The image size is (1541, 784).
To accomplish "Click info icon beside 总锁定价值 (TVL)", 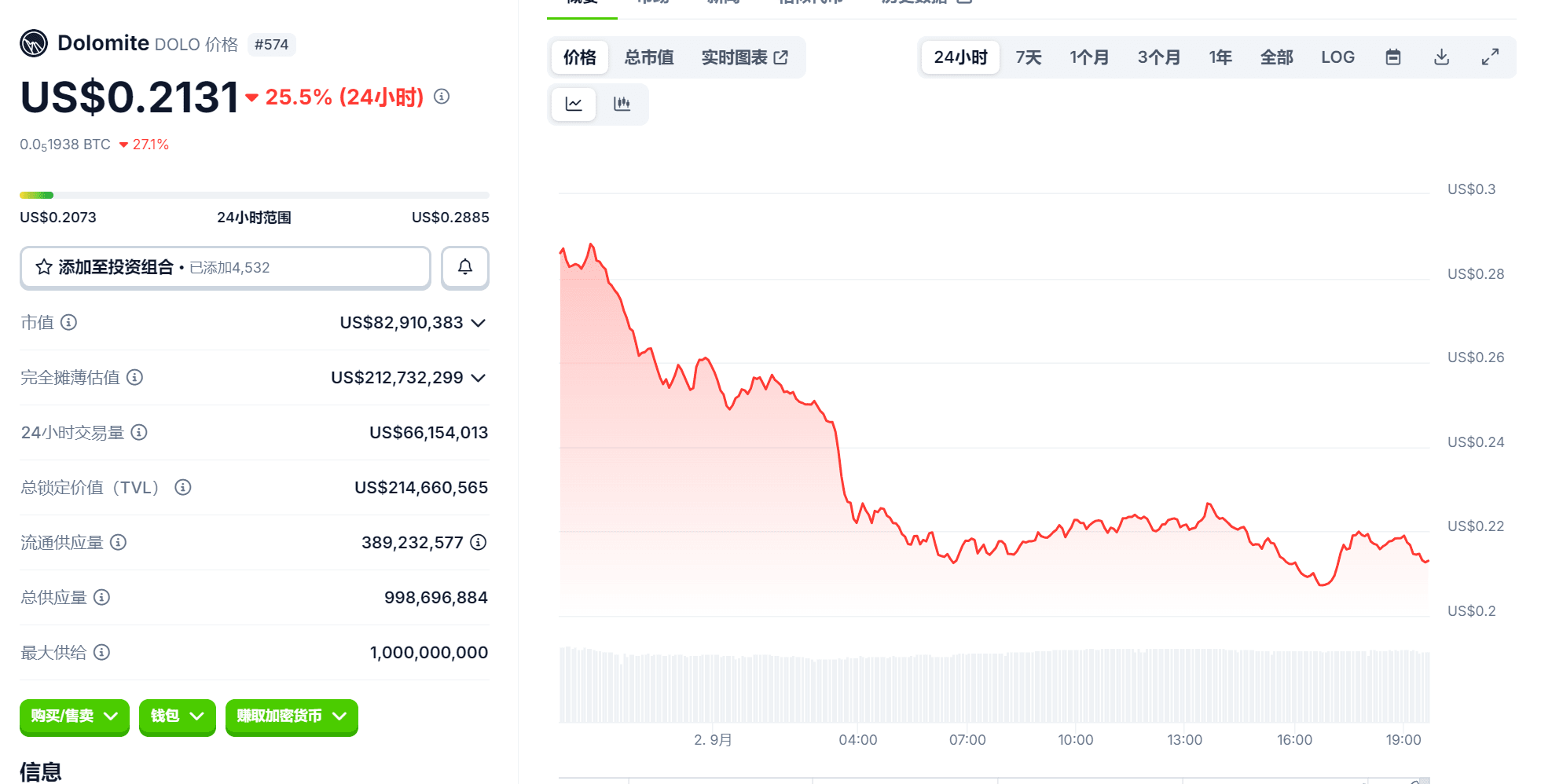I will (182, 487).
